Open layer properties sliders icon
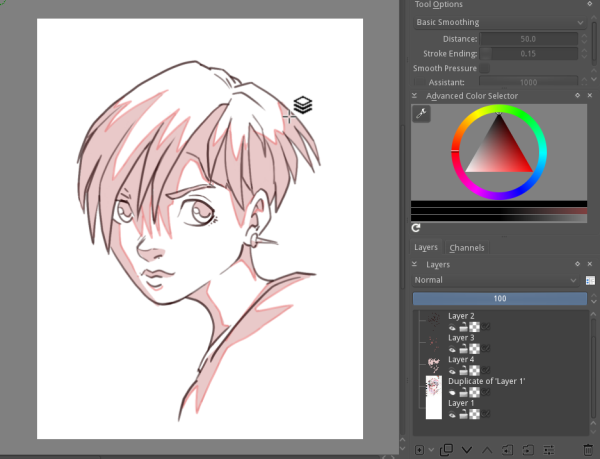This screenshot has width=600, height=459. pyautogui.click(x=549, y=449)
